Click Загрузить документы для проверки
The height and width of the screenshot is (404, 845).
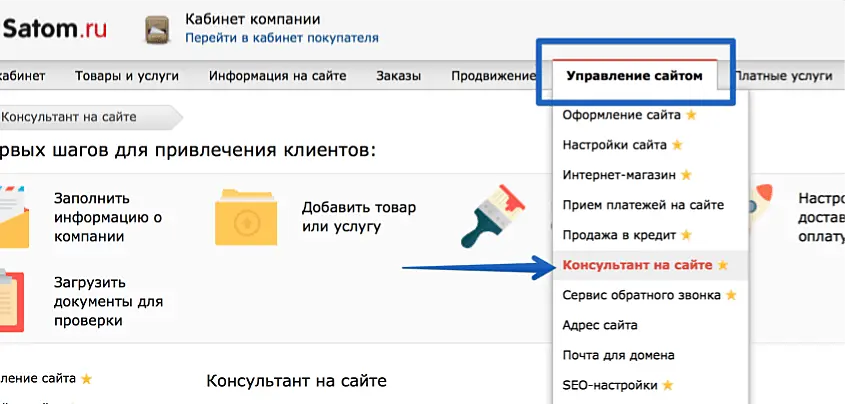[108, 302]
